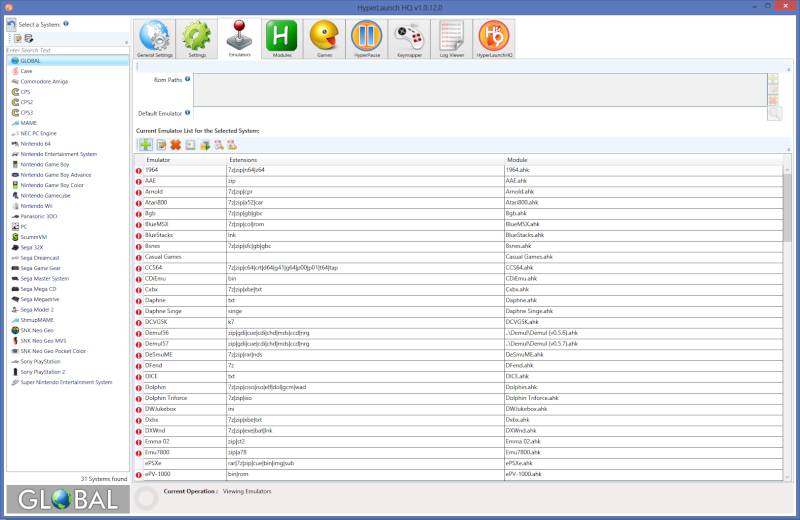Click the Default Emulator field
The height and width of the screenshot is (520, 800).
coord(480,114)
